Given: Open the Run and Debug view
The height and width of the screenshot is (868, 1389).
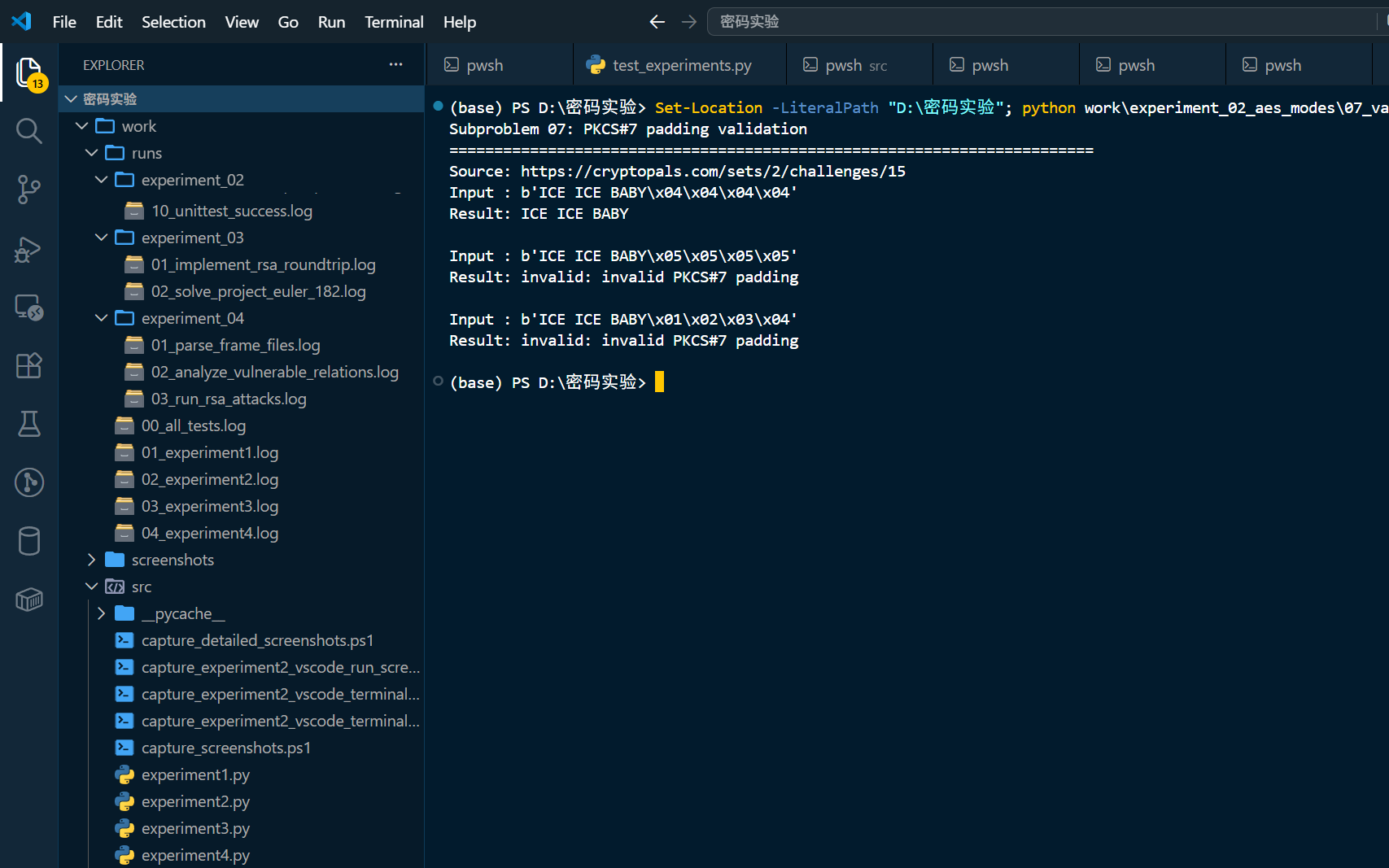Looking at the screenshot, I should point(29,248).
